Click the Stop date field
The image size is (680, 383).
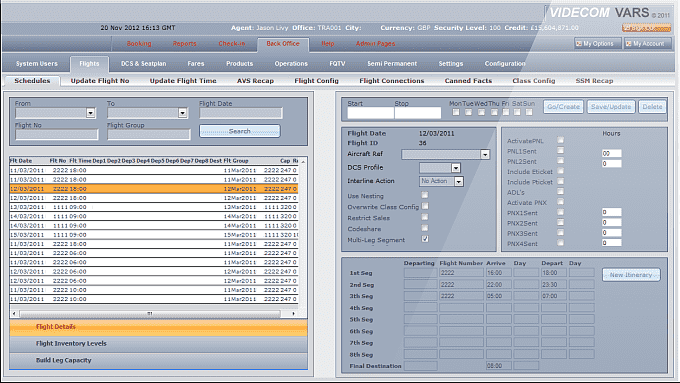coord(418,113)
